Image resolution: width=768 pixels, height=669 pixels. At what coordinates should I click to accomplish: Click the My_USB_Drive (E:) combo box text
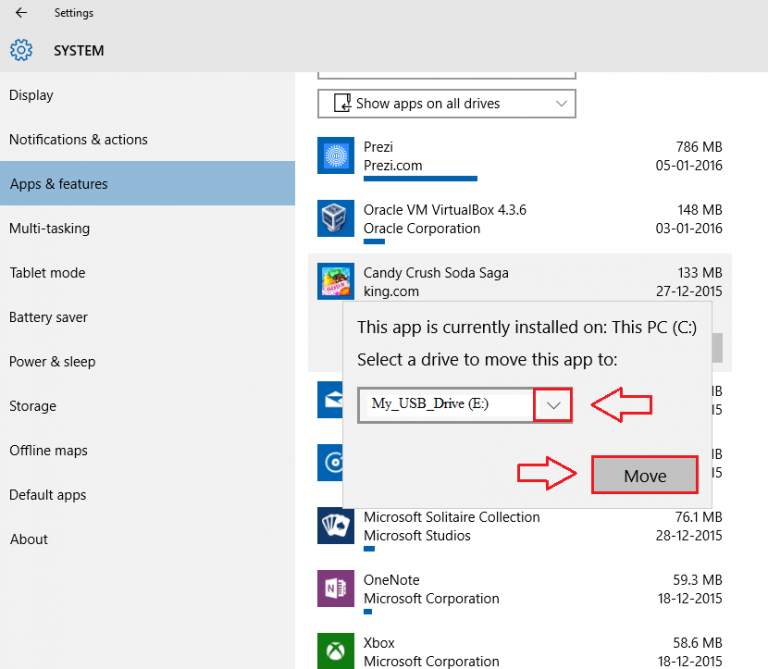click(430, 404)
